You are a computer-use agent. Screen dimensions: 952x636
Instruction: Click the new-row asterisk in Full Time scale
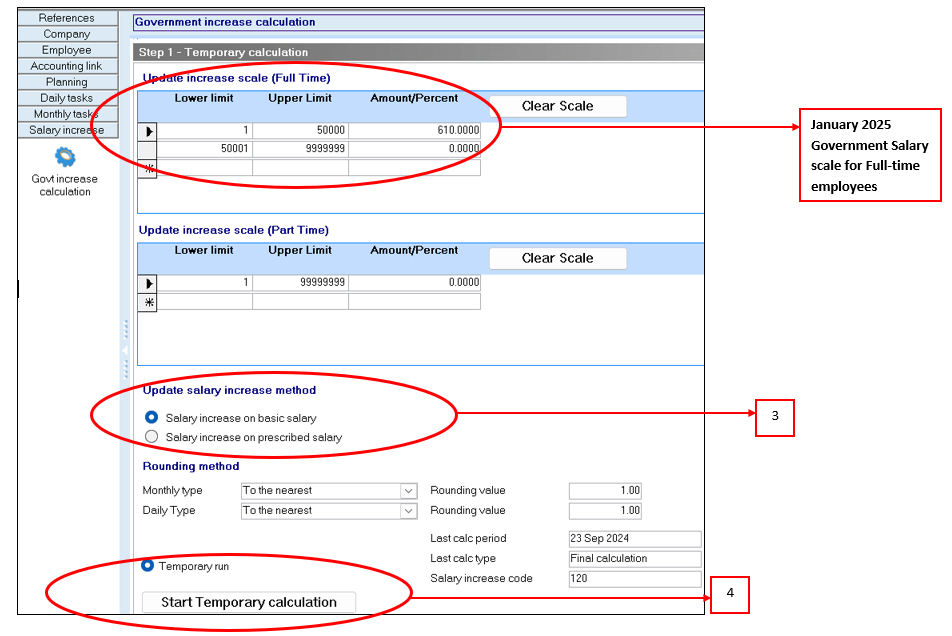tap(147, 169)
